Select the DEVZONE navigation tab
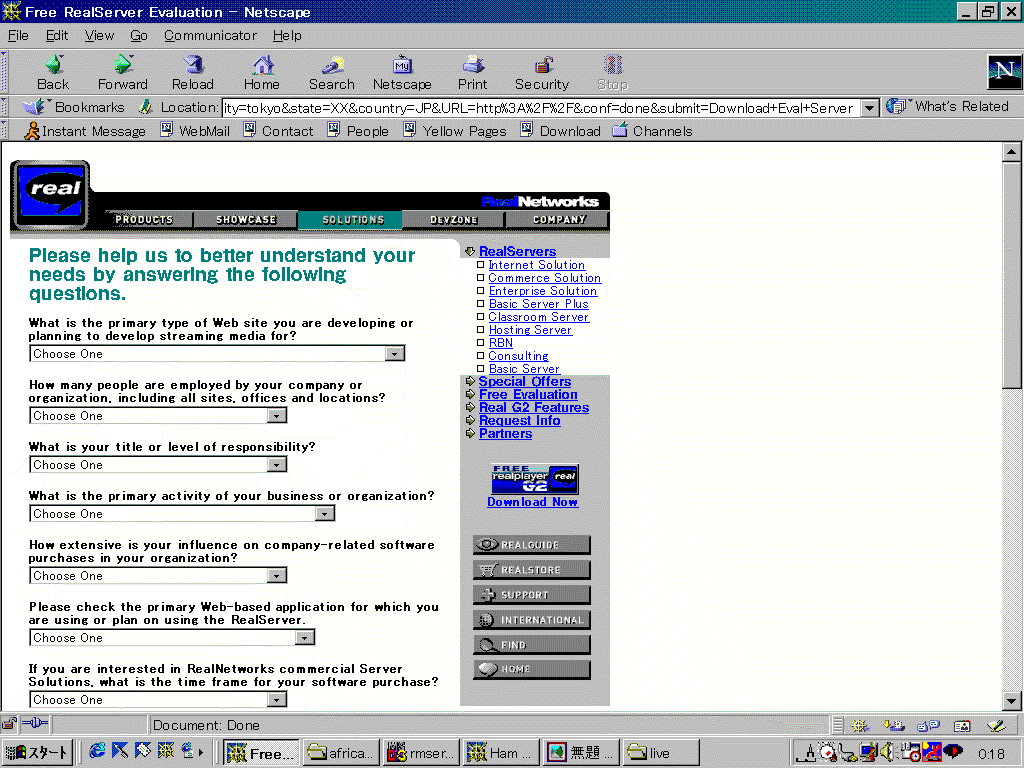The width and height of the screenshot is (1024, 768). click(x=454, y=219)
